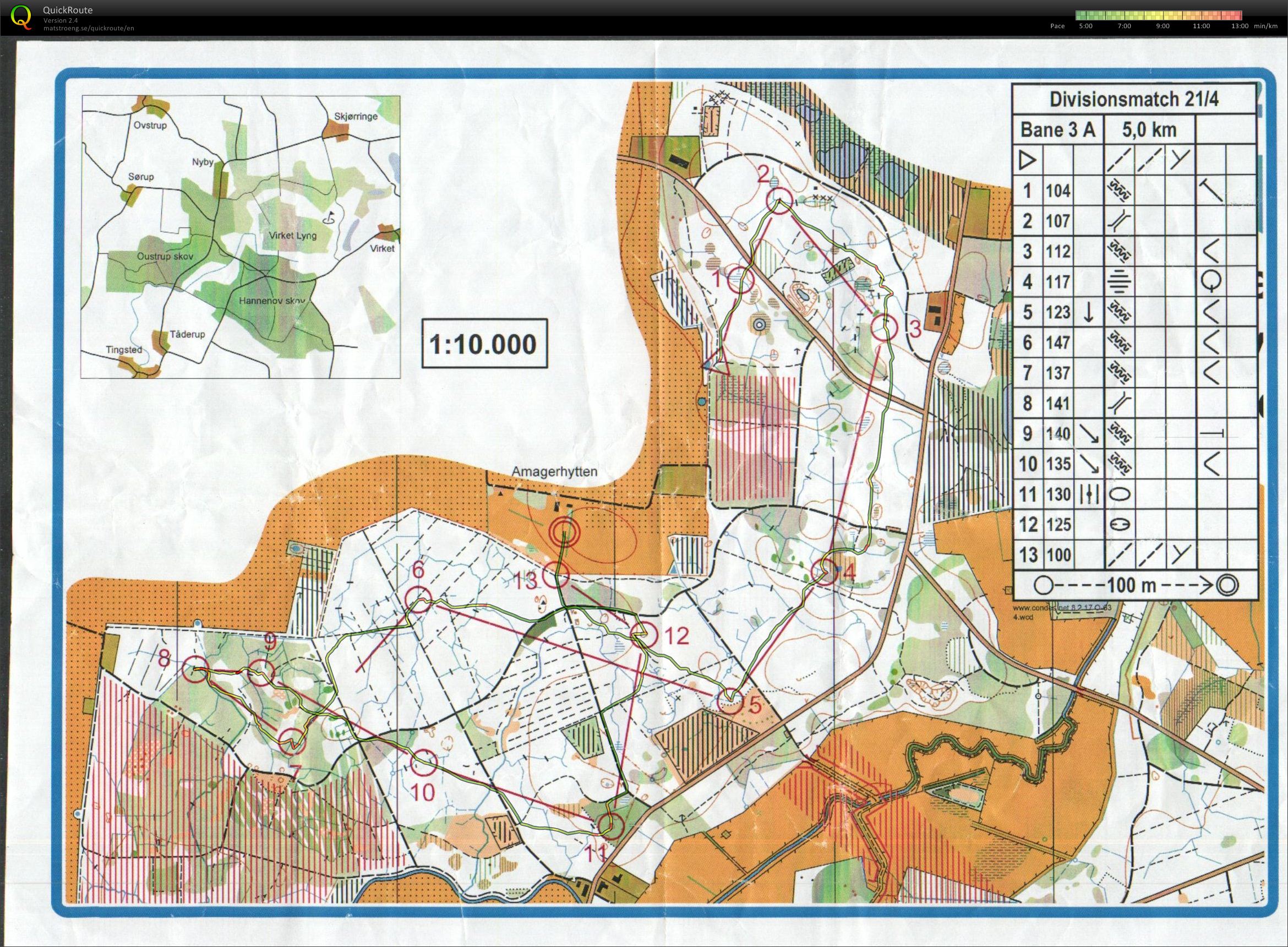Click the finish double circle in 100 m row
1288x947 pixels.
1227,585
